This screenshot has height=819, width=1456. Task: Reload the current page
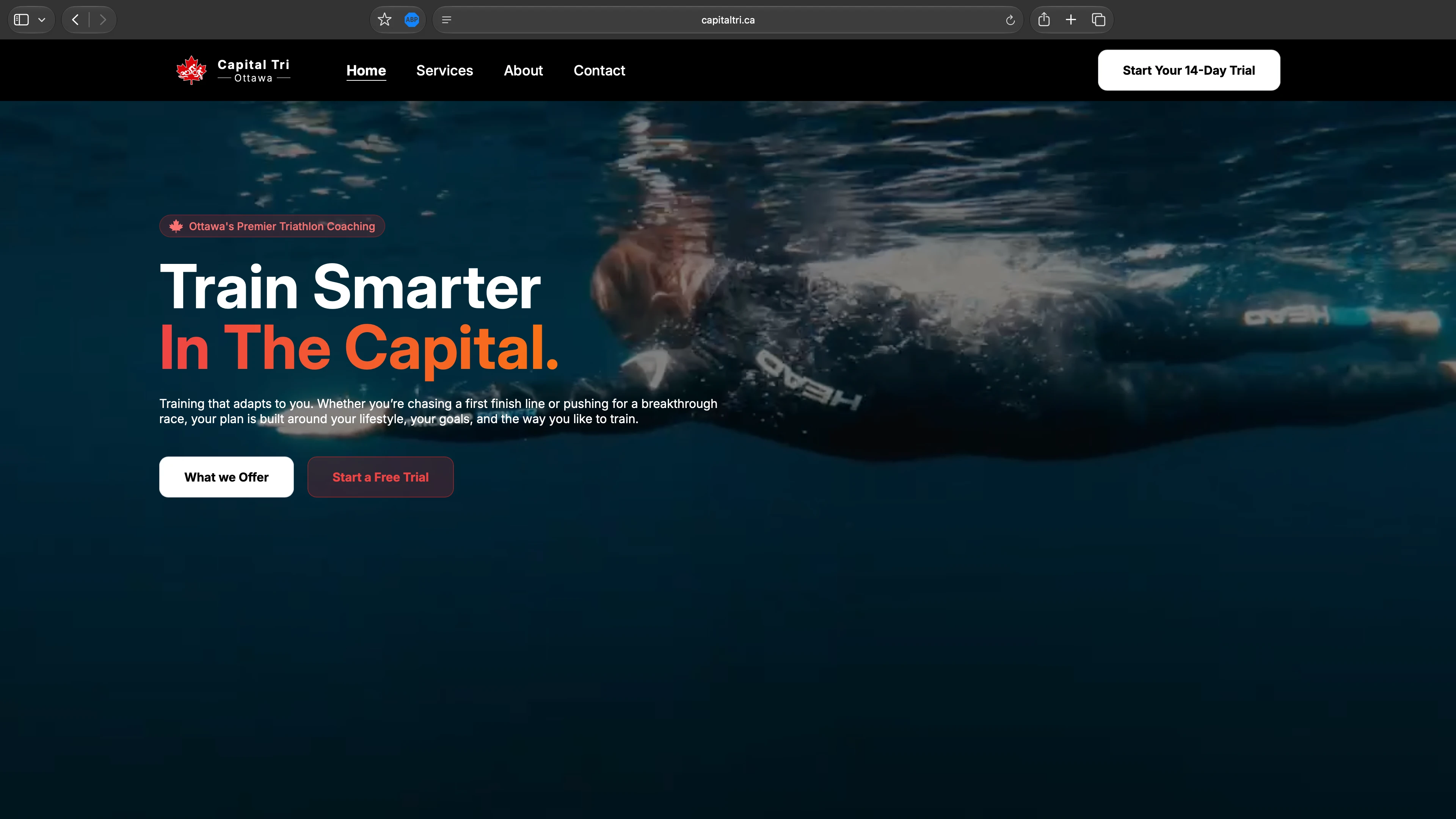[1010, 20]
